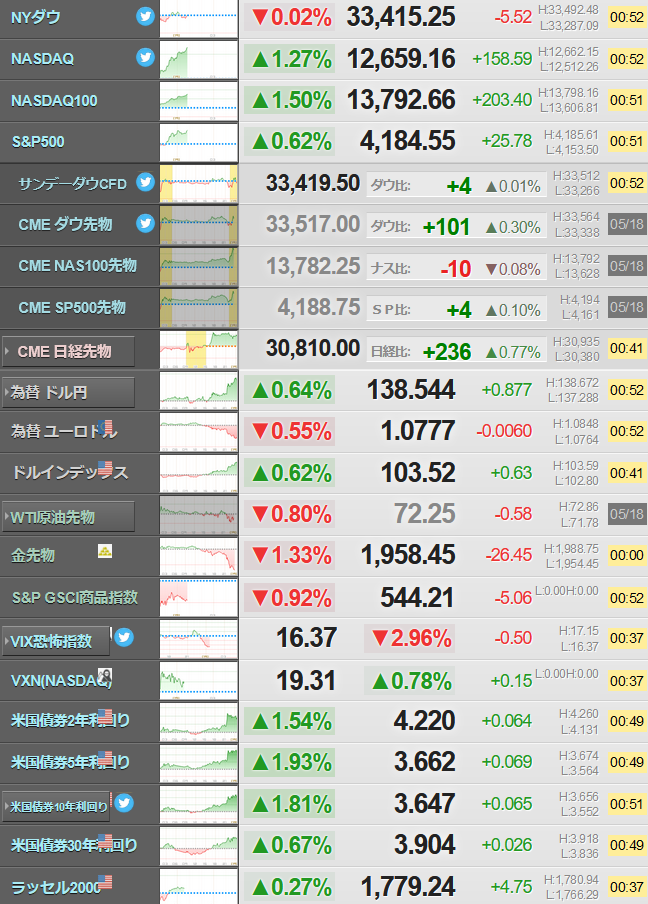Click the US flag on ラッセル2000
The height and width of the screenshot is (904, 648).
coord(105,882)
